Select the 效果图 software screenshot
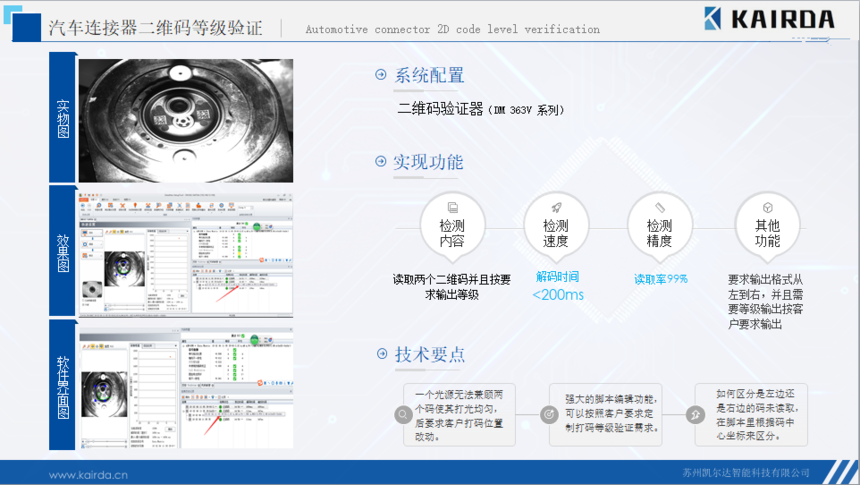The height and width of the screenshot is (485, 860). click(186, 253)
